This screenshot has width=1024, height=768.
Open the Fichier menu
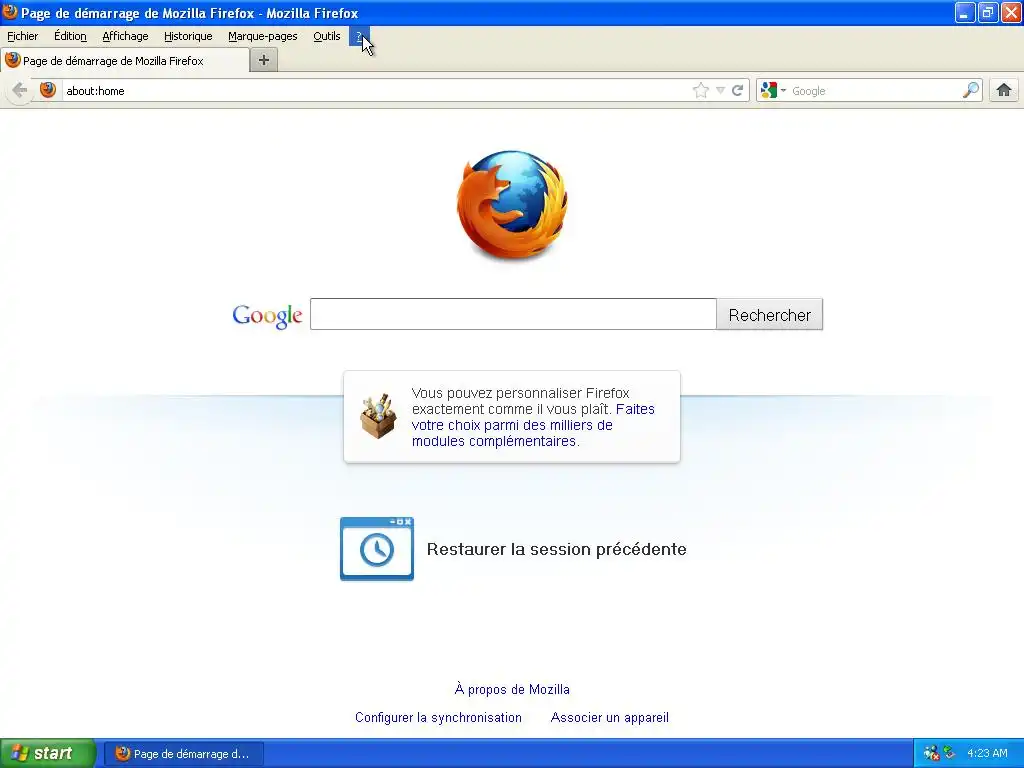(23, 36)
